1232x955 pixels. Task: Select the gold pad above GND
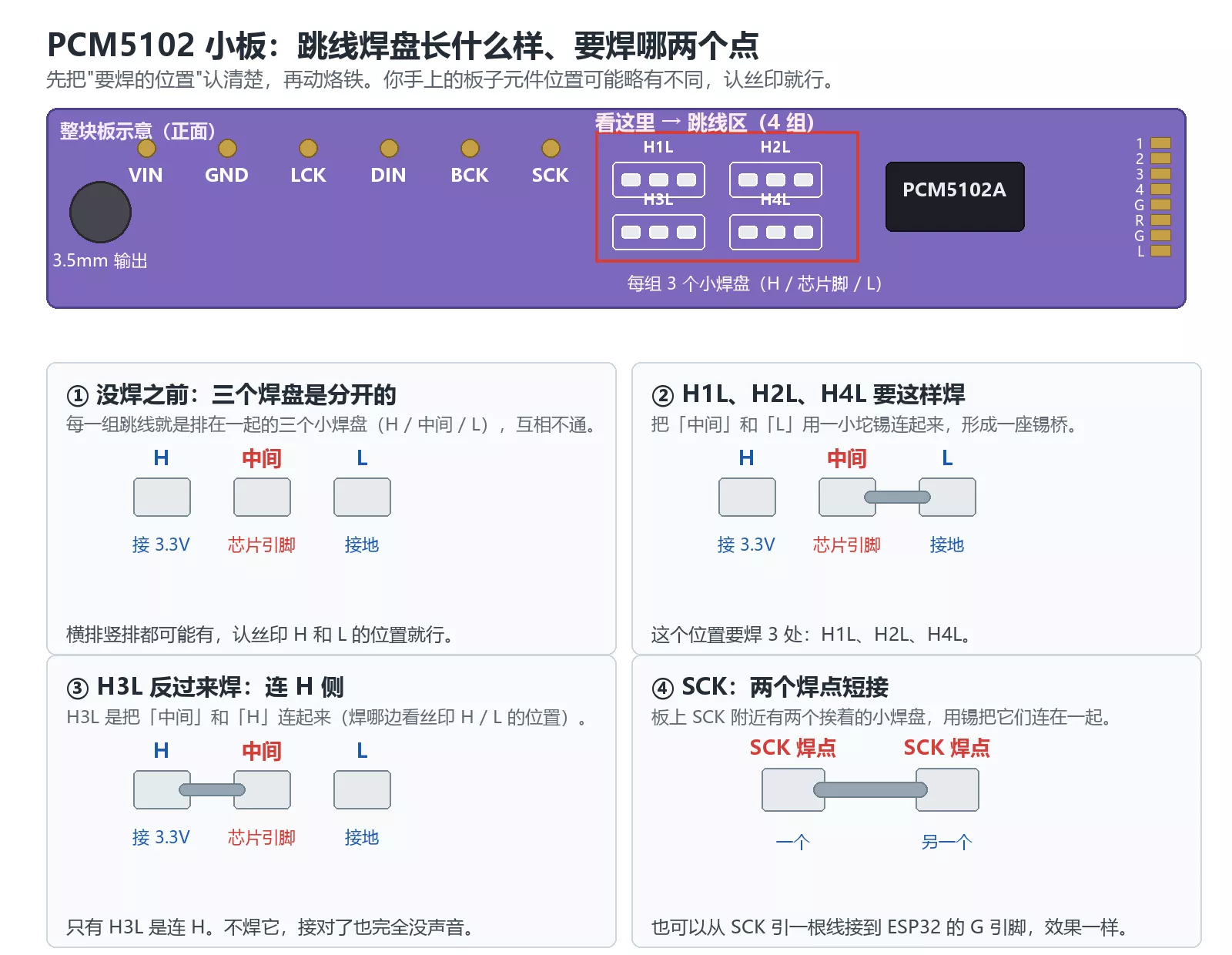pyautogui.click(x=227, y=148)
